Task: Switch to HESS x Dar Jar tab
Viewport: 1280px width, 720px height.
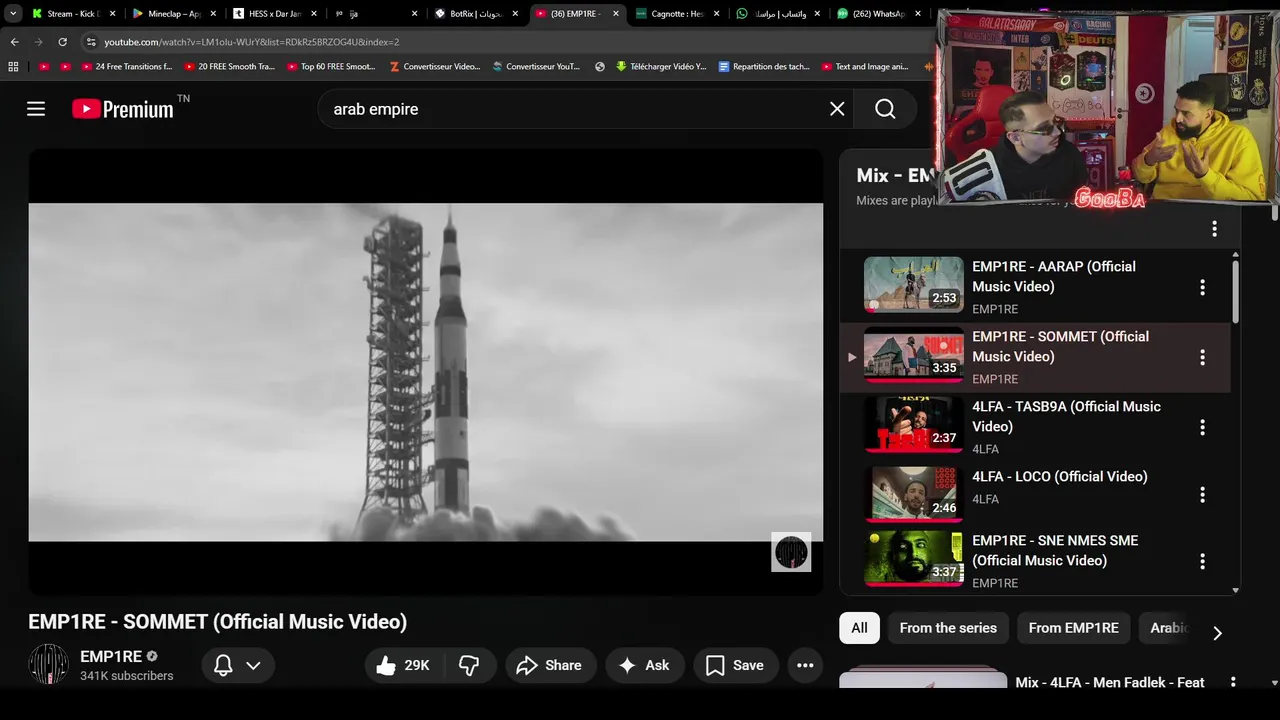Action: pos(275,14)
